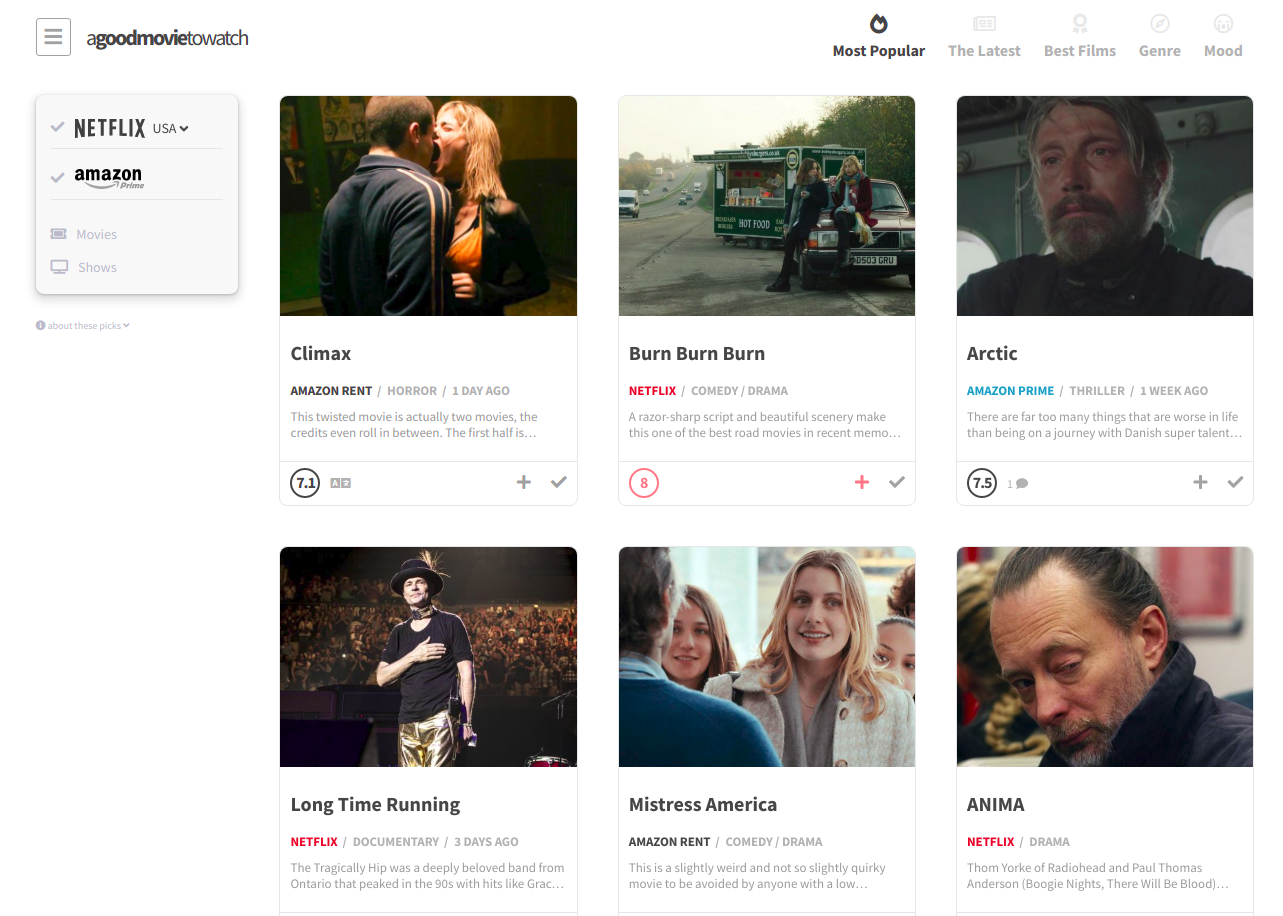Click the HORROR genre on Climax
Image resolution: width=1283 pixels, height=916 pixels.
click(412, 391)
